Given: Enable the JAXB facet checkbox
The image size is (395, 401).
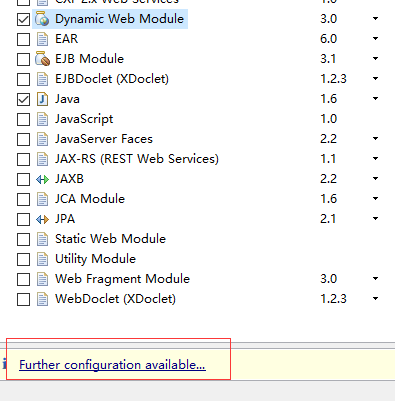Looking at the screenshot, I should (x=23, y=179).
